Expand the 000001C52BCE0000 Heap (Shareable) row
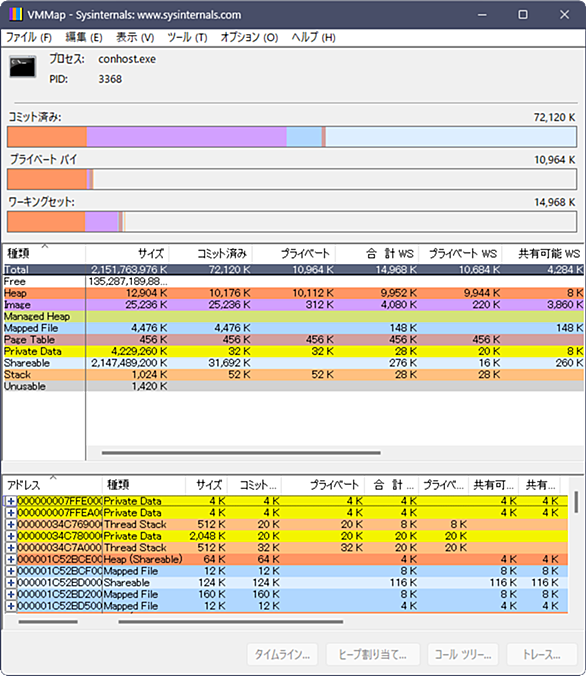 coord(11,559)
